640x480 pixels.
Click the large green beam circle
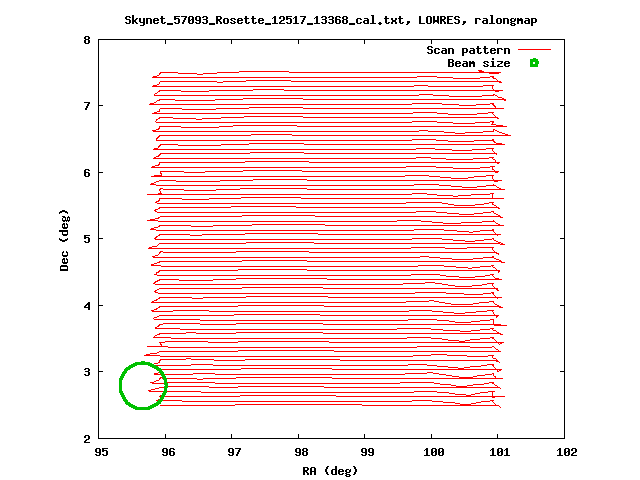pyautogui.click(x=143, y=385)
